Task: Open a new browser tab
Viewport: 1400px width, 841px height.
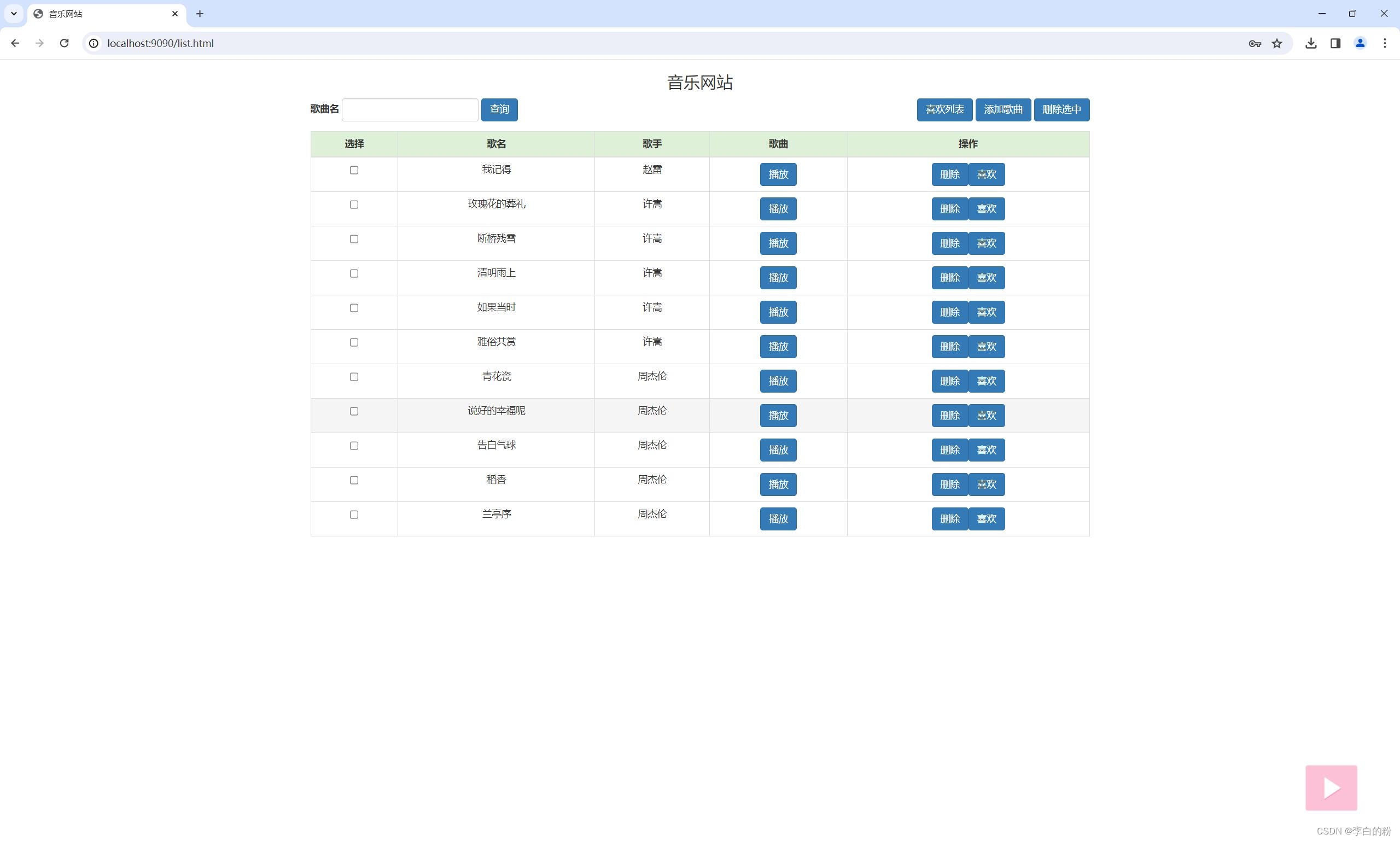Action: click(x=200, y=14)
